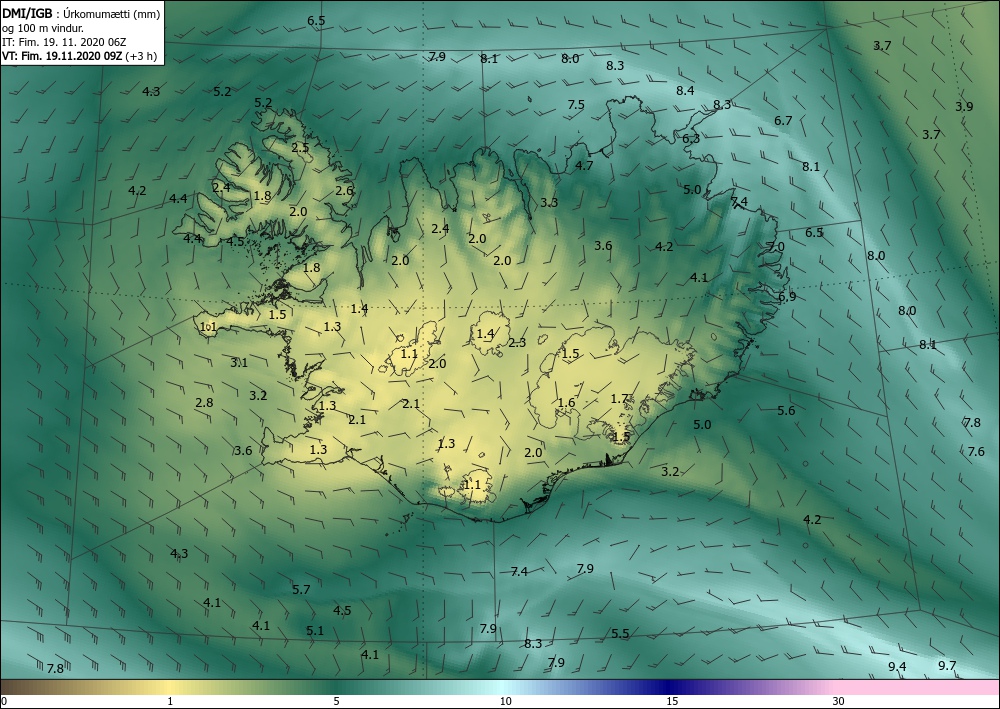Click the 3.3 value on the map
The width and height of the screenshot is (1000, 709).
549,203
